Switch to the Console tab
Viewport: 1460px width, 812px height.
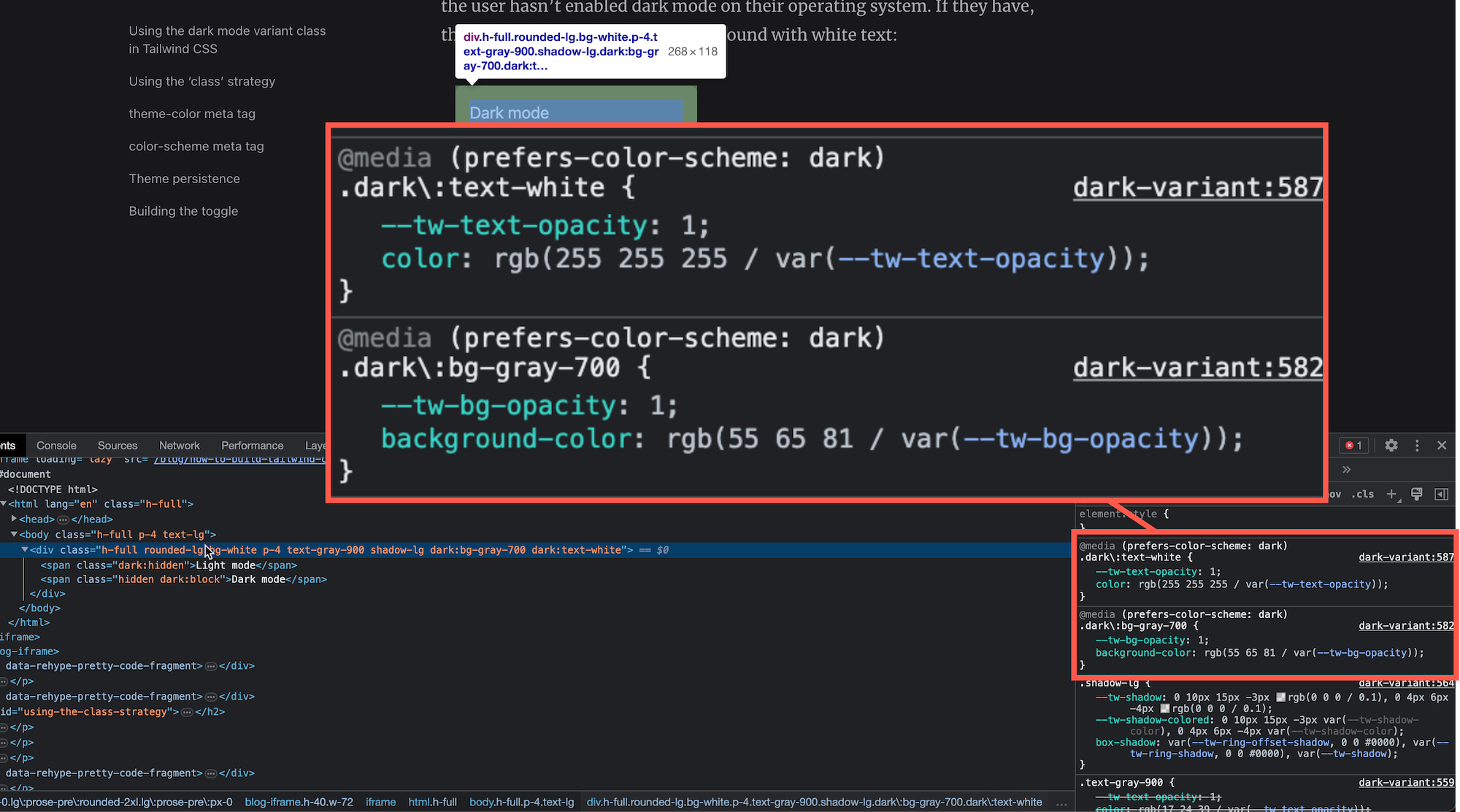[x=56, y=445]
